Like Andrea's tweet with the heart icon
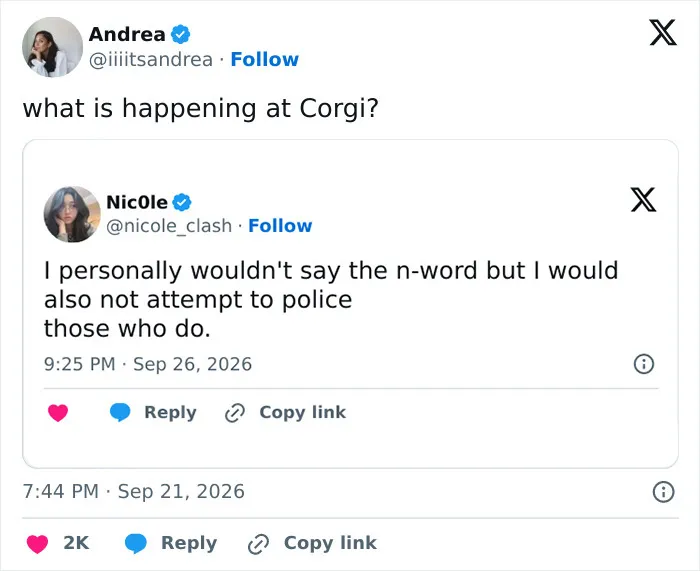 pyautogui.click(x=38, y=544)
